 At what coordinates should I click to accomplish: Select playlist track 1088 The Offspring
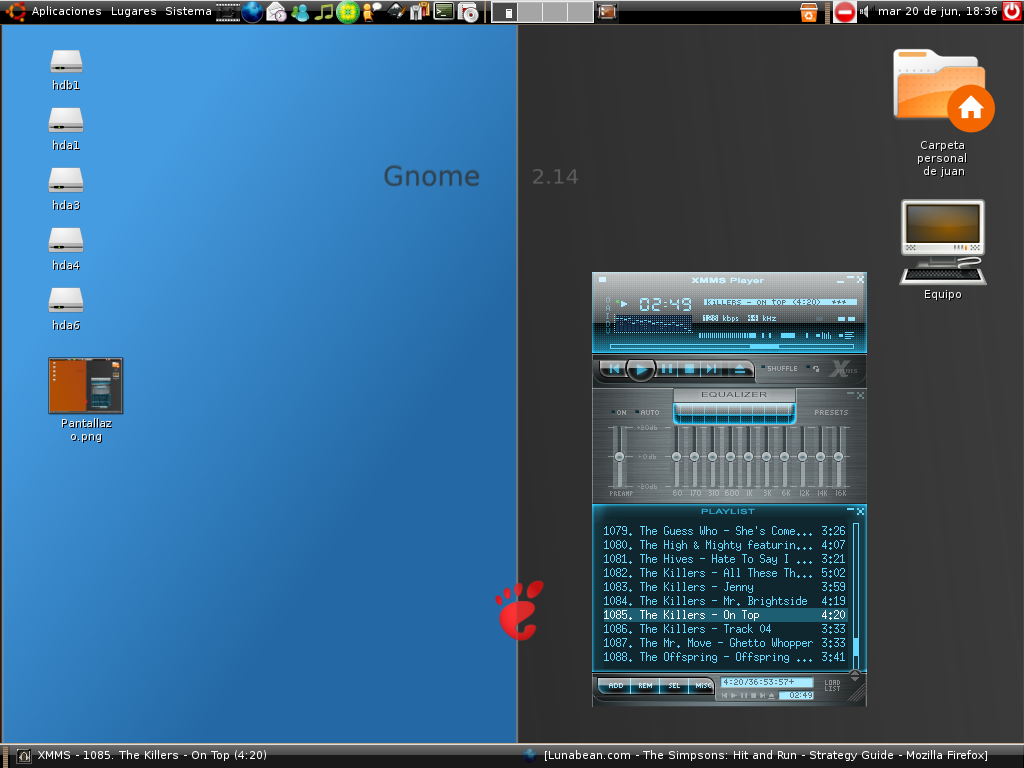(724, 657)
